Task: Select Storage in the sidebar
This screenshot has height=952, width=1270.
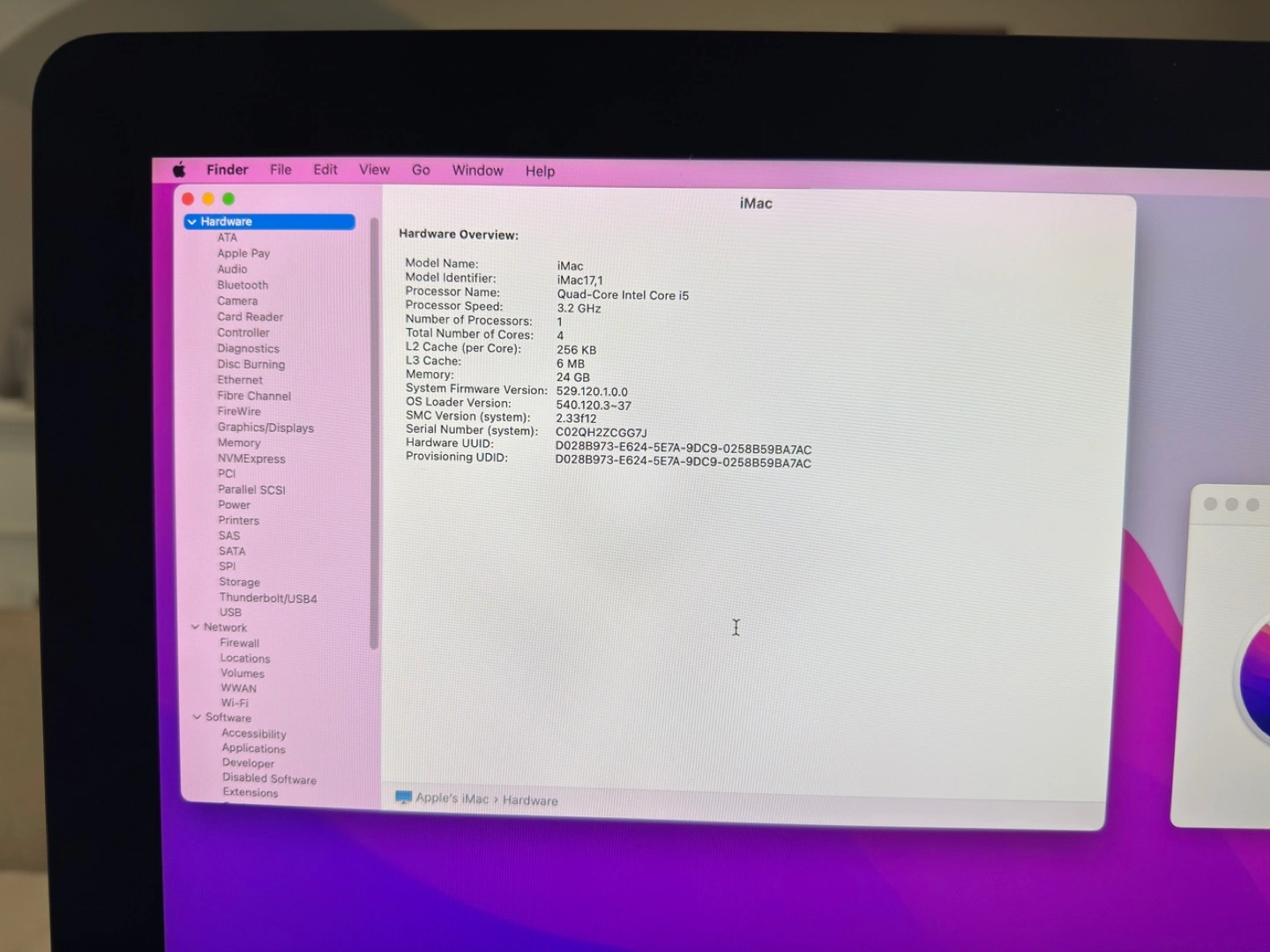Action: click(x=239, y=582)
